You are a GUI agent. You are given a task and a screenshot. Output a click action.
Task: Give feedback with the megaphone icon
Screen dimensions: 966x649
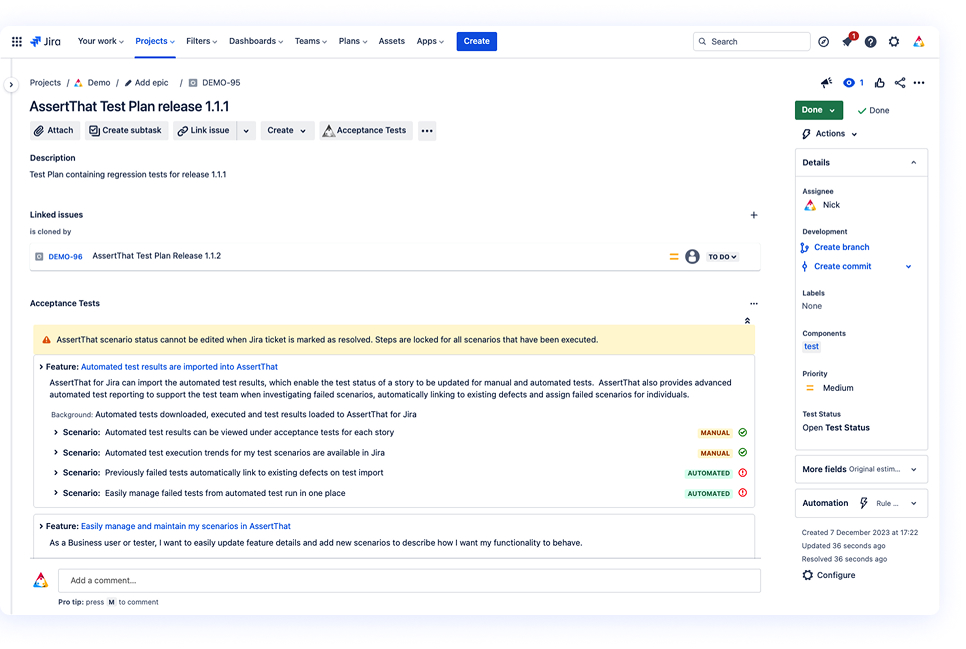826,82
